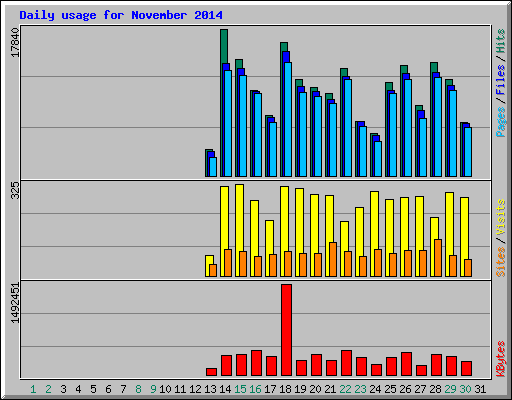This screenshot has width=512, height=400.
Task: Click day 13 on the x-axis
Action: click(x=210, y=389)
